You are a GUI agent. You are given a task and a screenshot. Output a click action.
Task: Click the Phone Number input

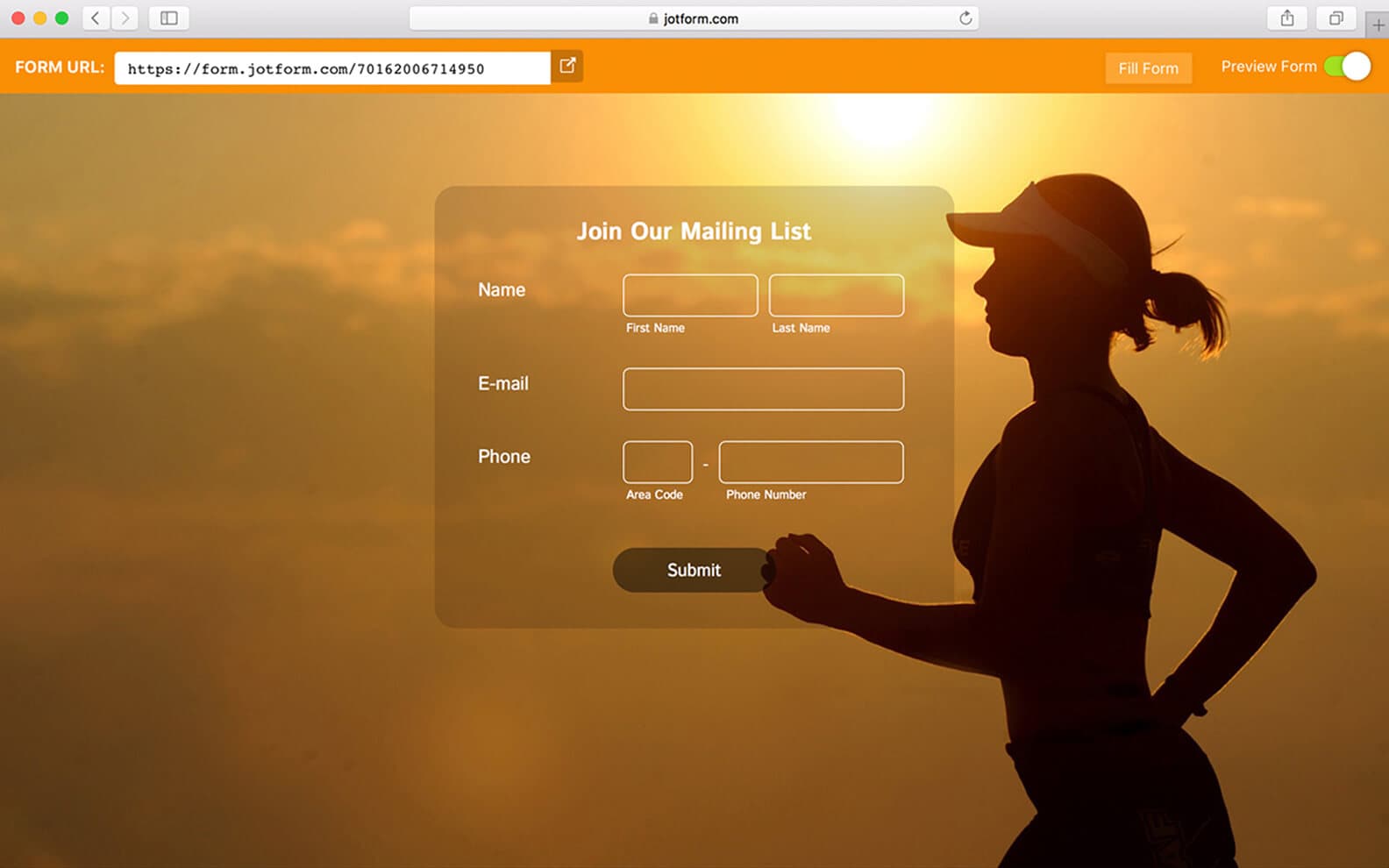(x=810, y=462)
